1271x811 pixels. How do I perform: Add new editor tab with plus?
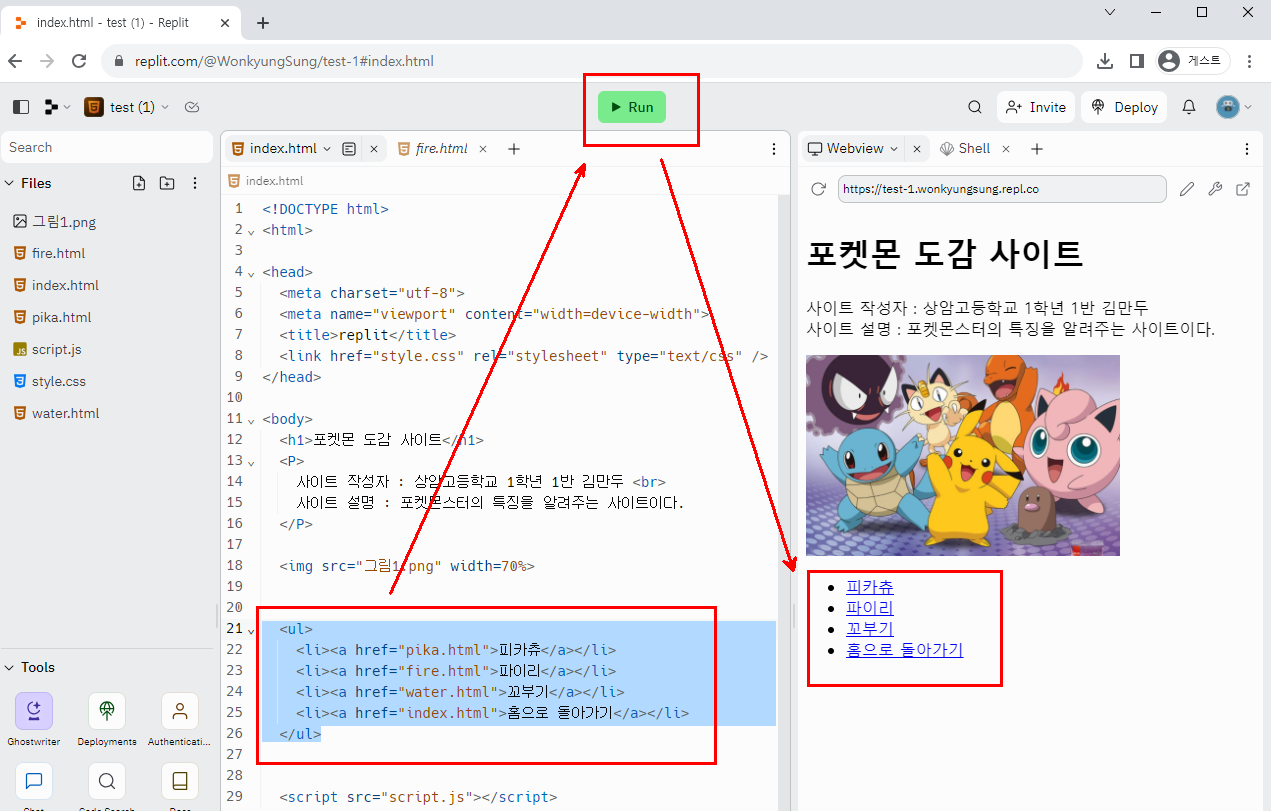514,148
